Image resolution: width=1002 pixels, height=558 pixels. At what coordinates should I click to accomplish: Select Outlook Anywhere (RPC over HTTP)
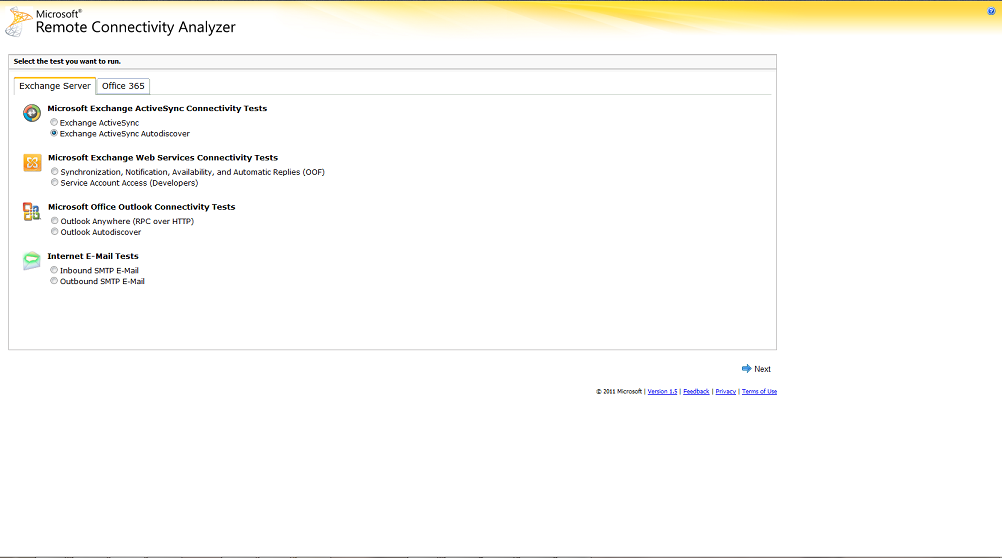[55, 221]
